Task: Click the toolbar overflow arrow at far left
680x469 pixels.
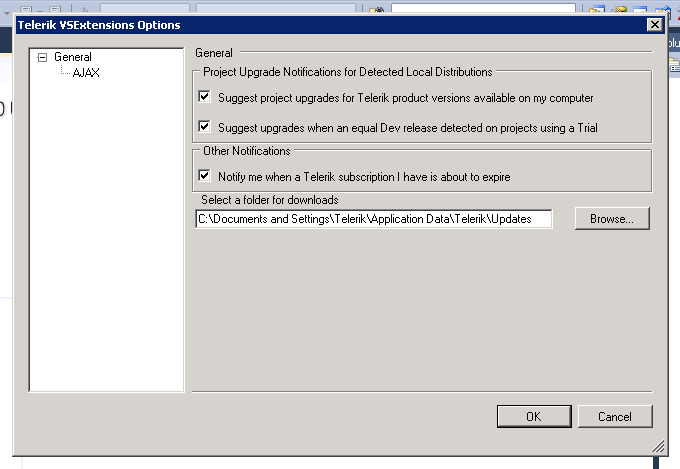Action: point(7,13)
